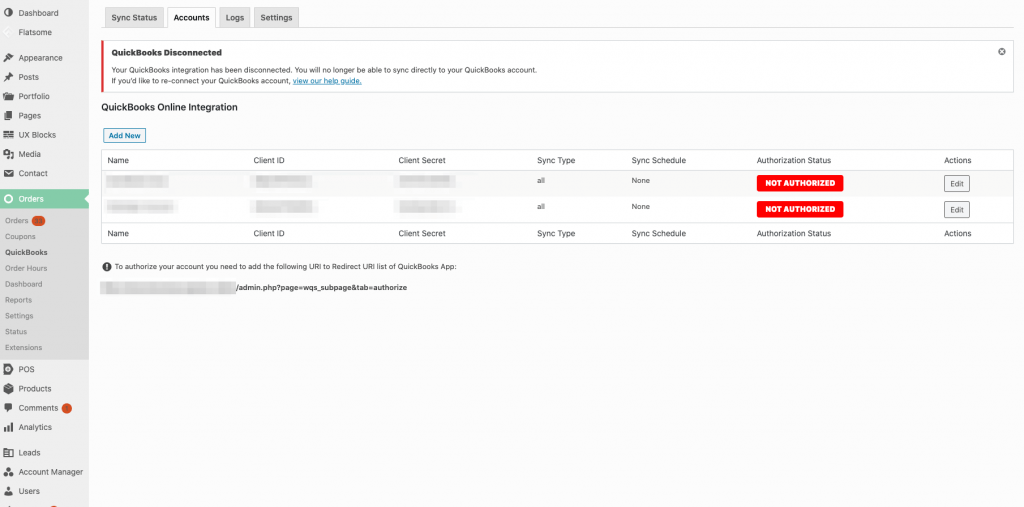Open Order Hours submenu item
Screen dimensions: 1024x507
(26, 269)
